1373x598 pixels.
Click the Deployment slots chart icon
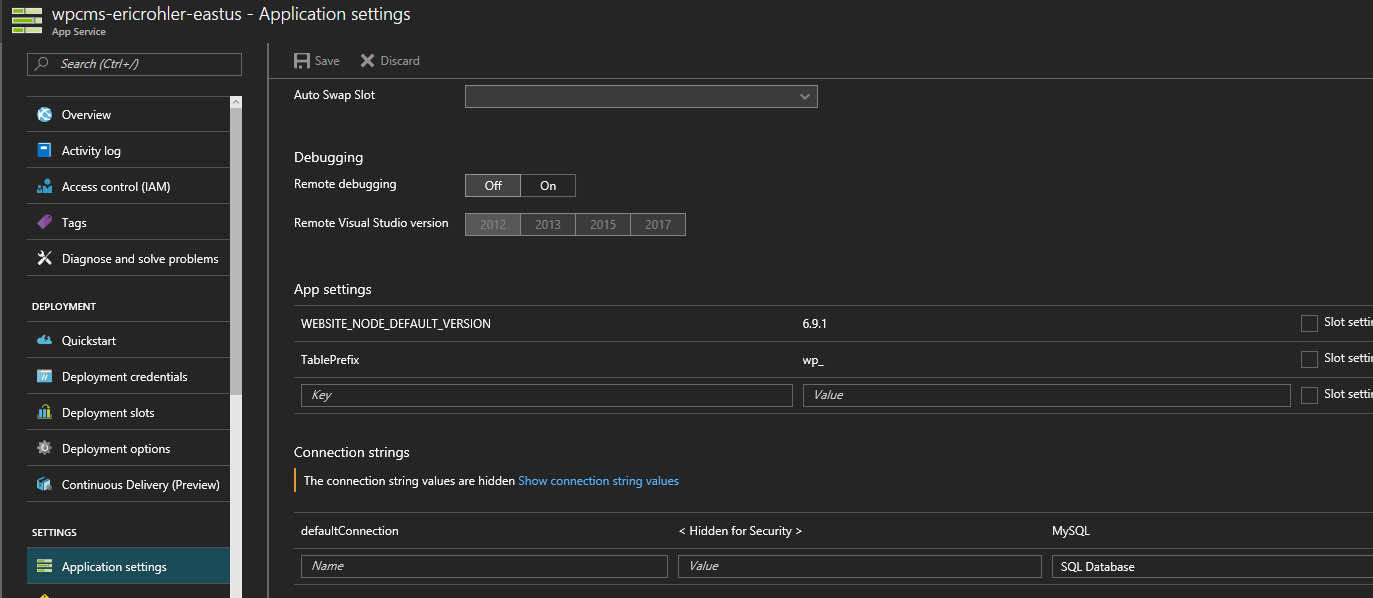coord(44,413)
